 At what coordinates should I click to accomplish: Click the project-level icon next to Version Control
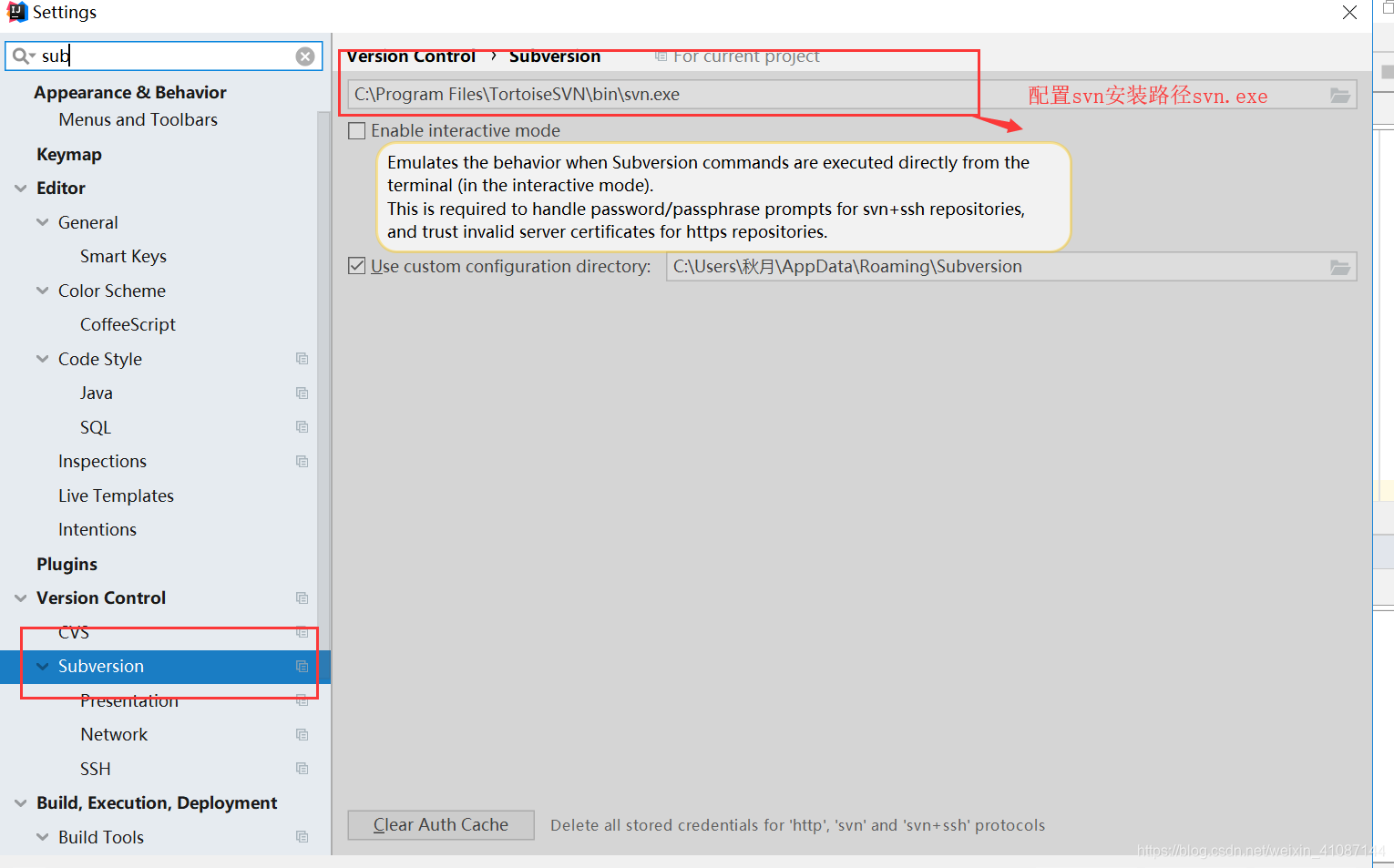click(302, 598)
